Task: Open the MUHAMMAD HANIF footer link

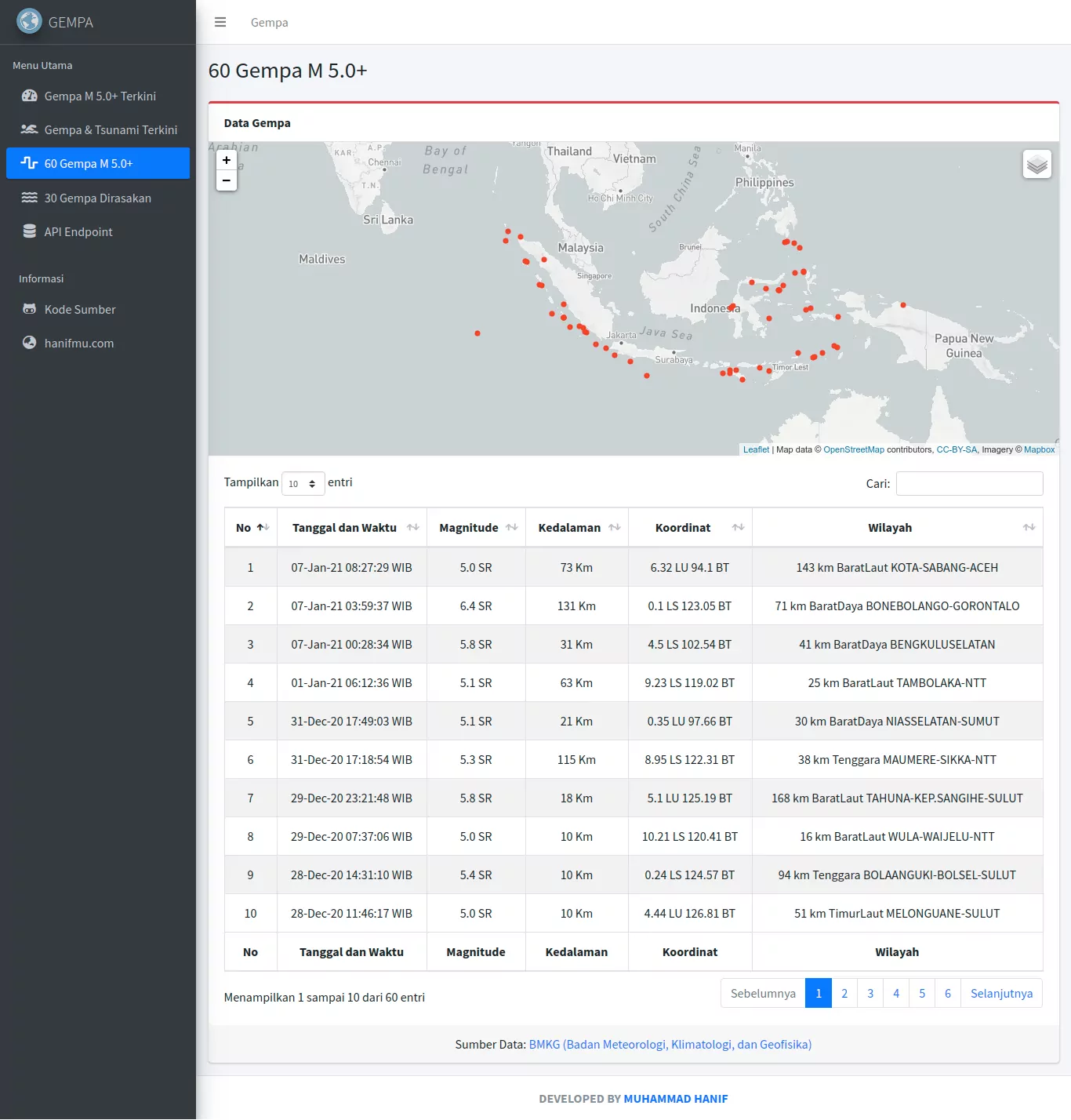Action: pyautogui.click(x=676, y=1099)
